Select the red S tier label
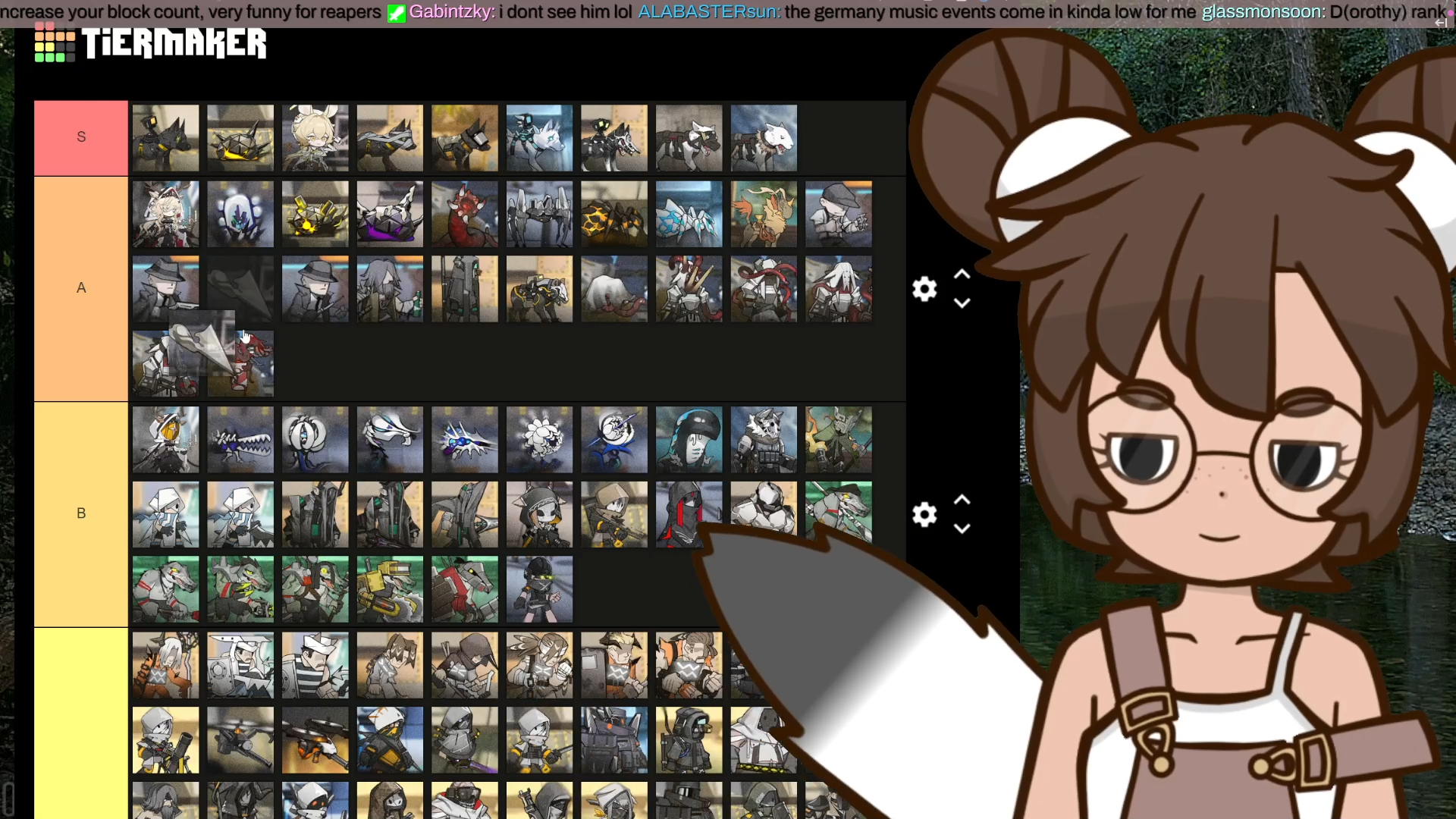 [x=81, y=137]
